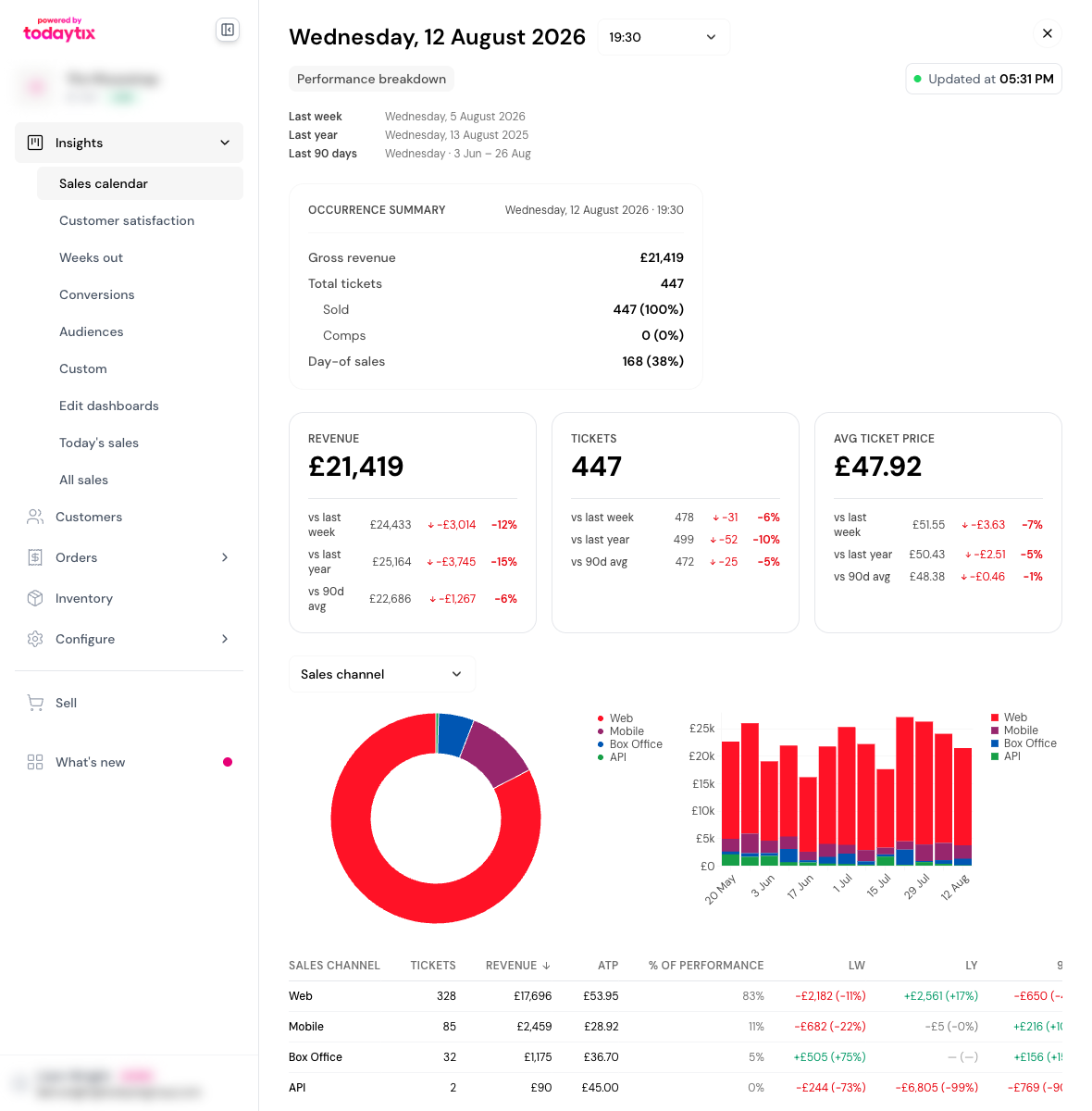Collapse the Insights menu chevron
The height and width of the screenshot is (1111, 1092).
[225, 143]
